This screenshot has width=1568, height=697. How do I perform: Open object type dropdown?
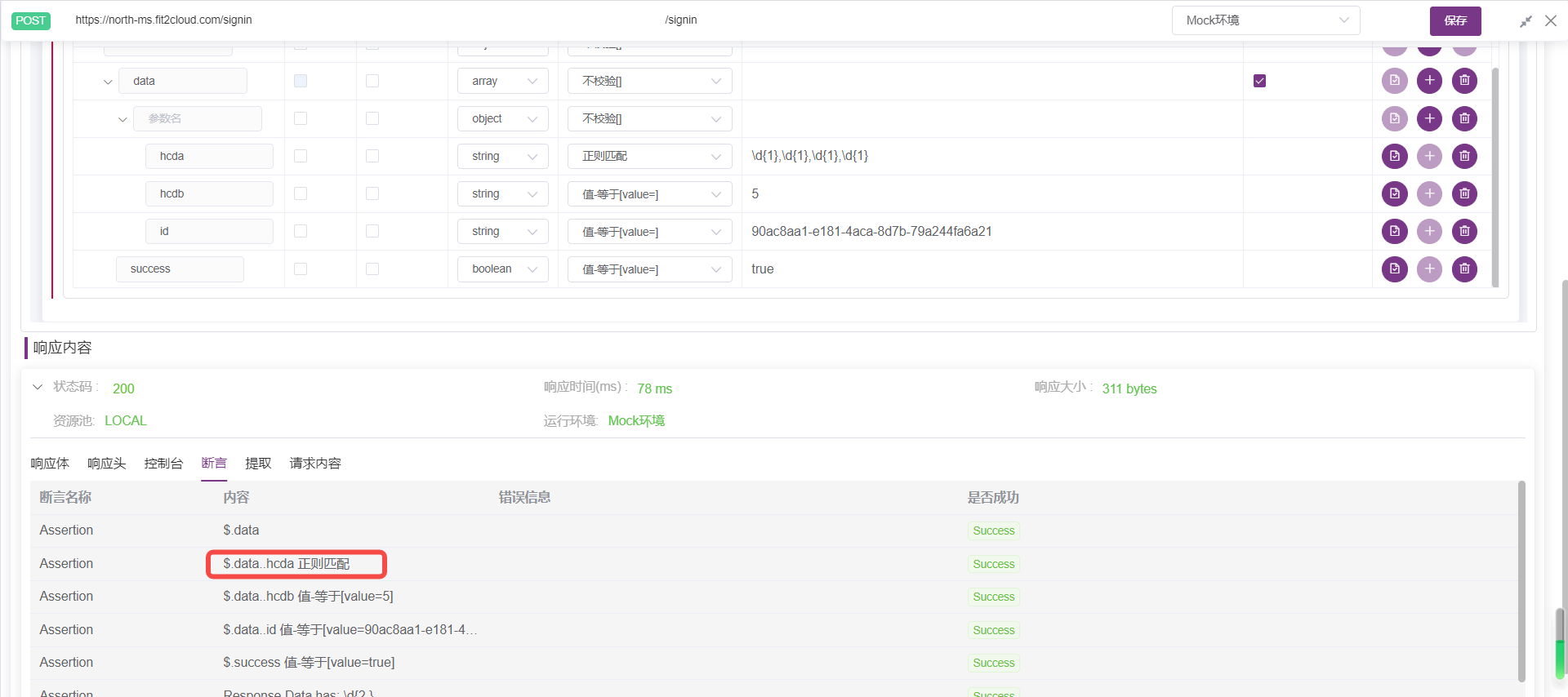[503, 118]
